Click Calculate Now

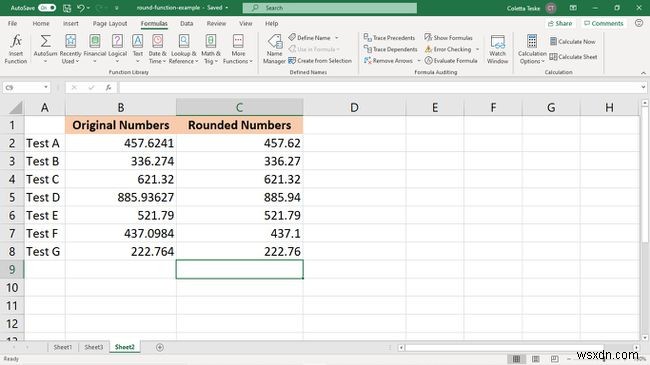click(572, 41)
